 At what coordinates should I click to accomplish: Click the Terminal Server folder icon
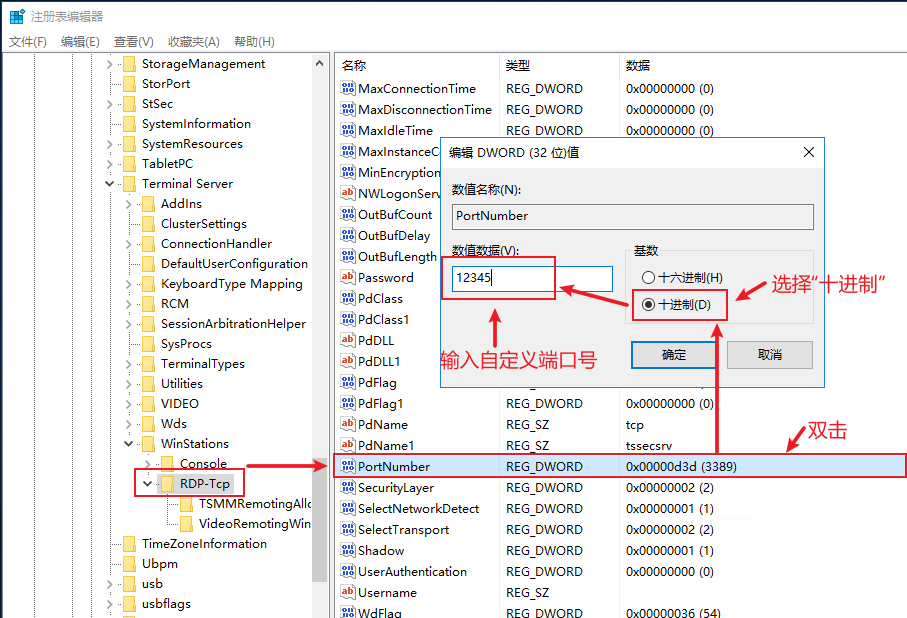coord(130,183)
